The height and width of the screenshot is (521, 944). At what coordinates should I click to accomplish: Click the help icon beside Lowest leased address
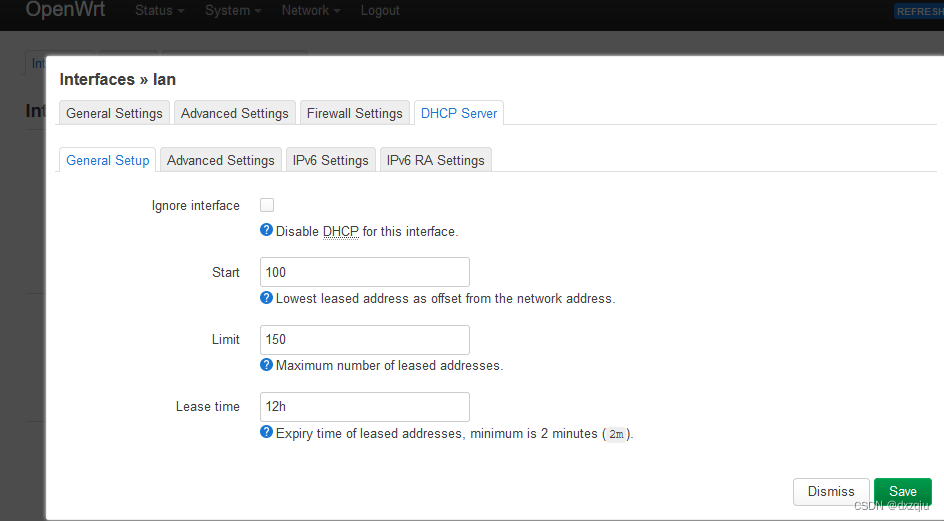click(x=266, y=298)
